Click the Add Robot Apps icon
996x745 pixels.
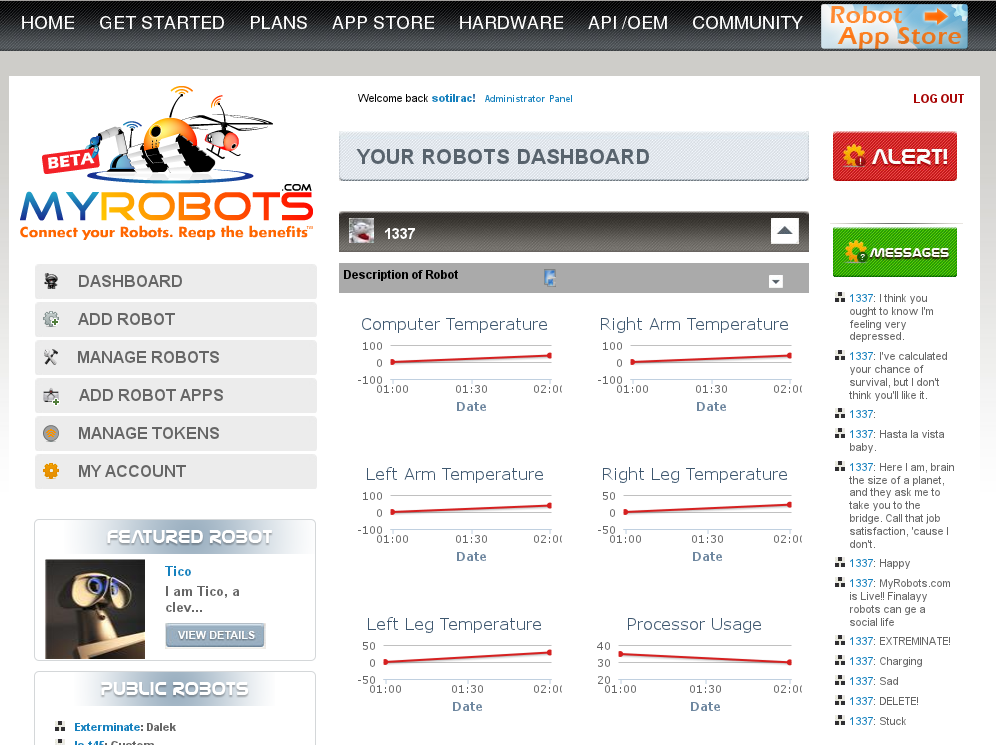(51, 396)
